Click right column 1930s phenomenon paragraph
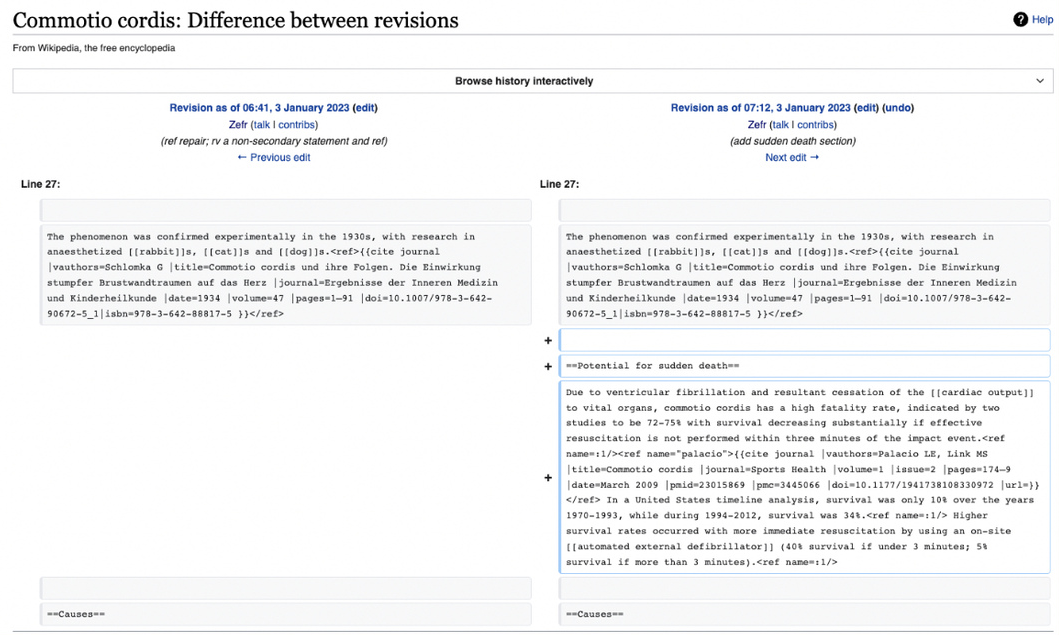 [x=804, y=275]
